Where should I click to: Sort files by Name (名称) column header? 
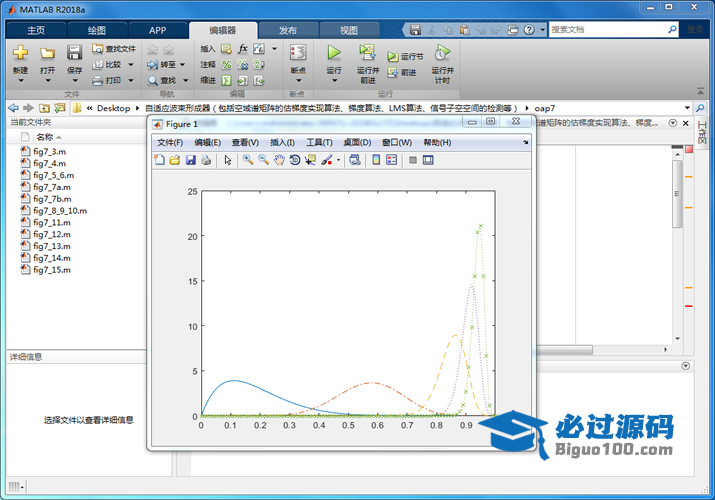pos(45,137)
